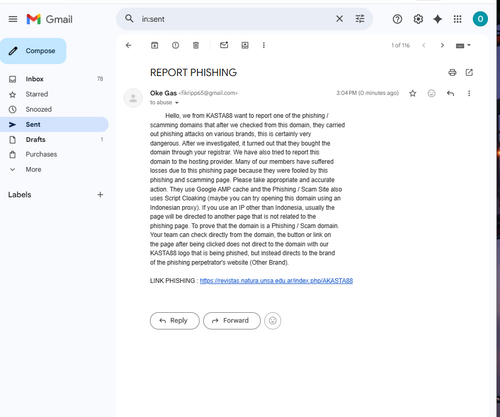Open message More menu dots
Screen dimensions: 500x417
[469, 93]
